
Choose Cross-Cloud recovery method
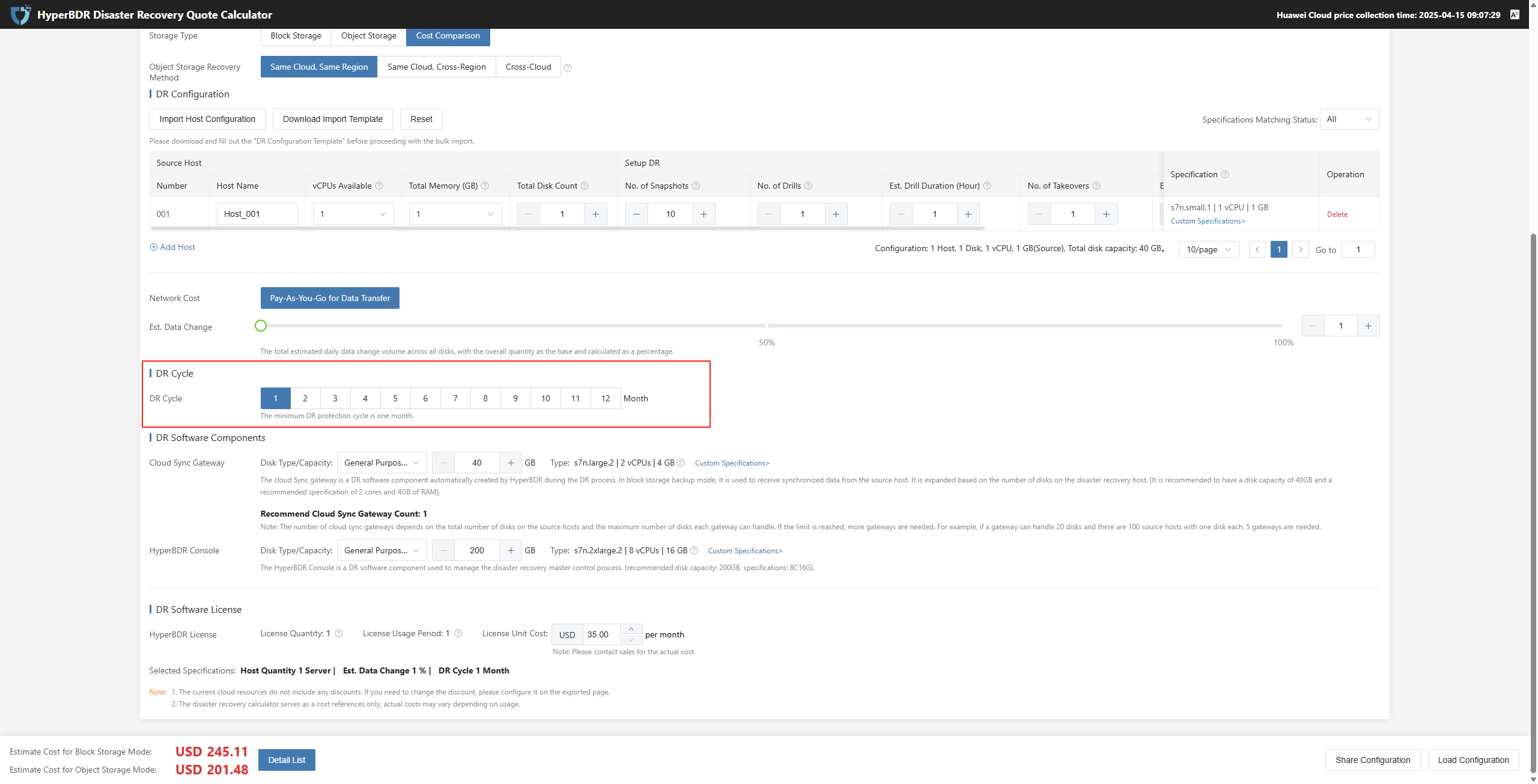pos(529,67)
